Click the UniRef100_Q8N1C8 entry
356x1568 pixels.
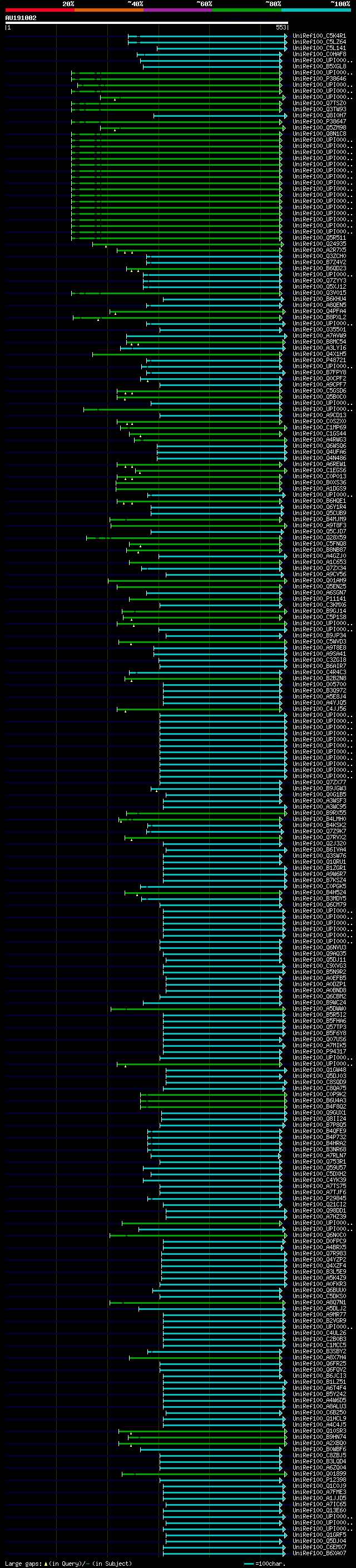point(319,134)
